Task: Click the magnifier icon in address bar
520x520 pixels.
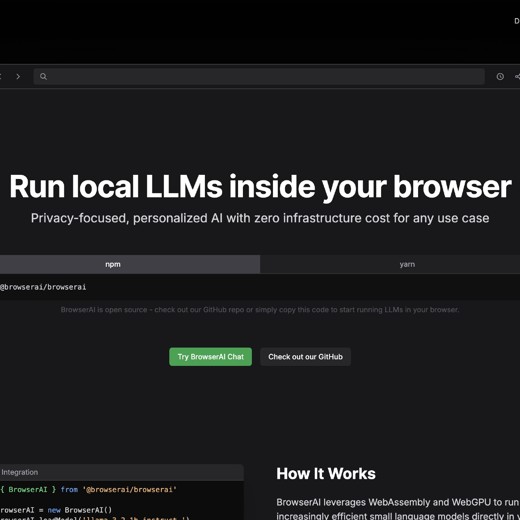Action: (43, 77)
